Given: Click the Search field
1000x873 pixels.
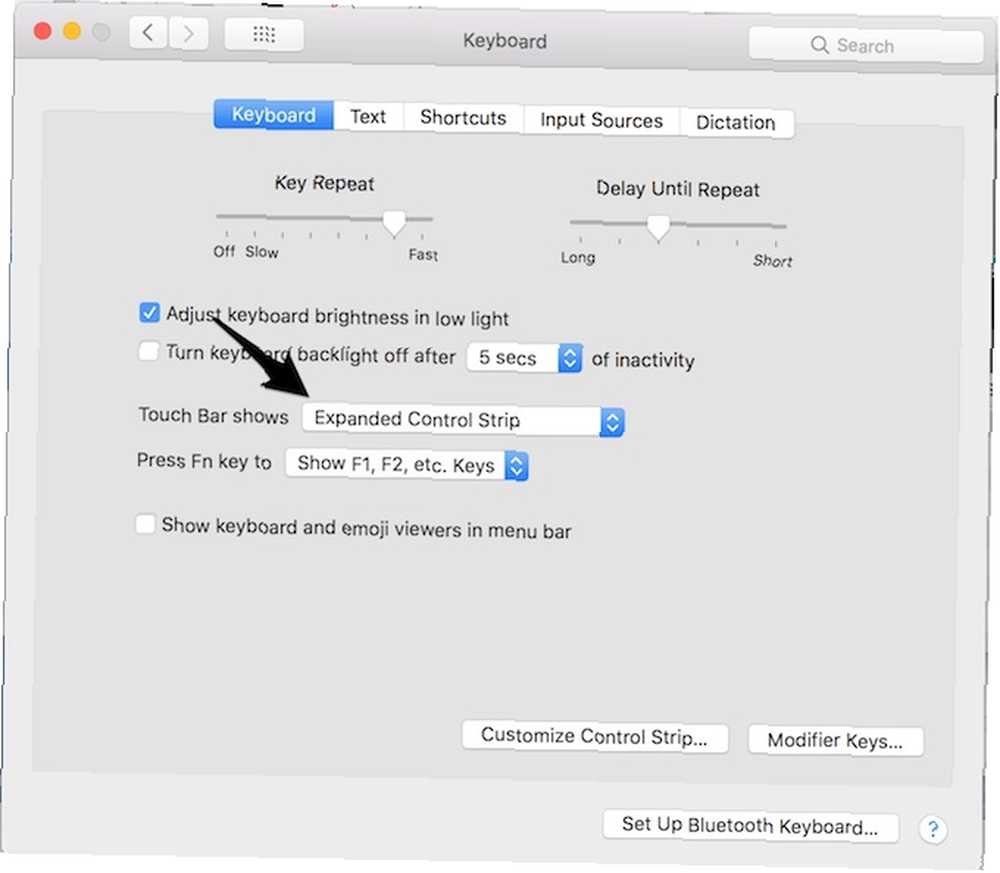Looking at the screenshot, I should pos(866,45).
